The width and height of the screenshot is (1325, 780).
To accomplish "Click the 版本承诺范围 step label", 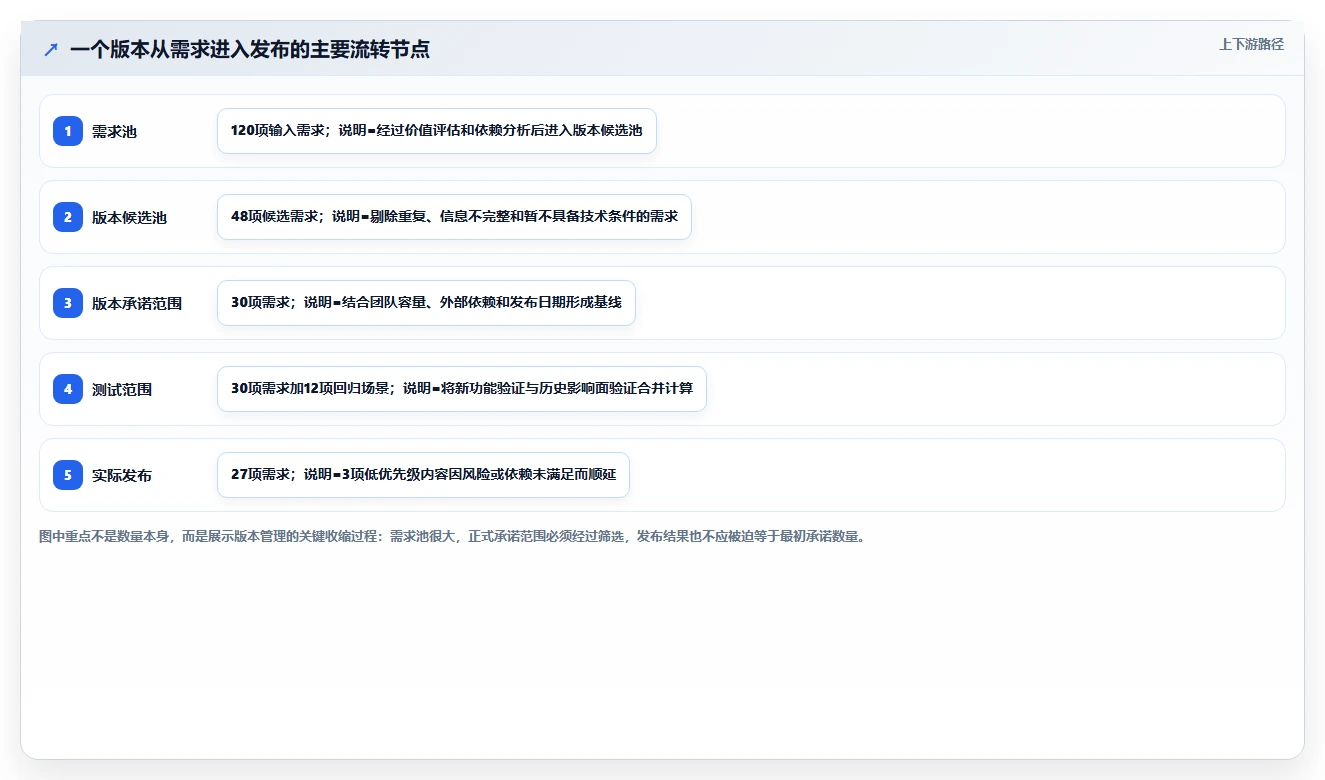I will [137, 303].
